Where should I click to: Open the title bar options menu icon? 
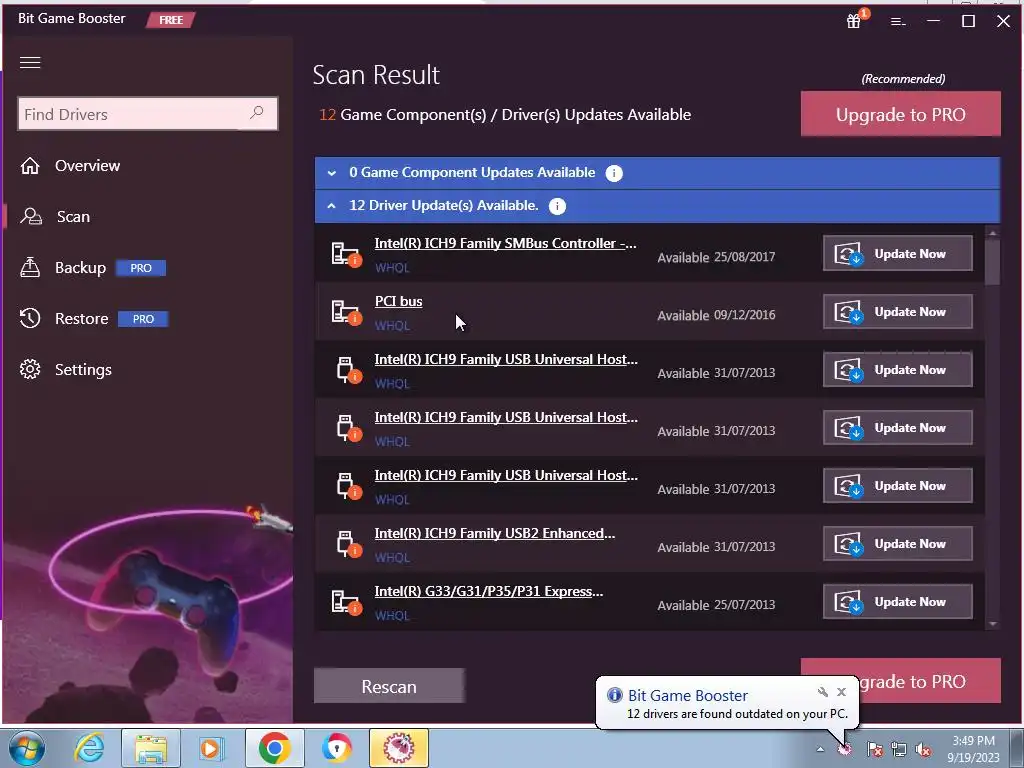pyautogui.click(x=898, y=22)
